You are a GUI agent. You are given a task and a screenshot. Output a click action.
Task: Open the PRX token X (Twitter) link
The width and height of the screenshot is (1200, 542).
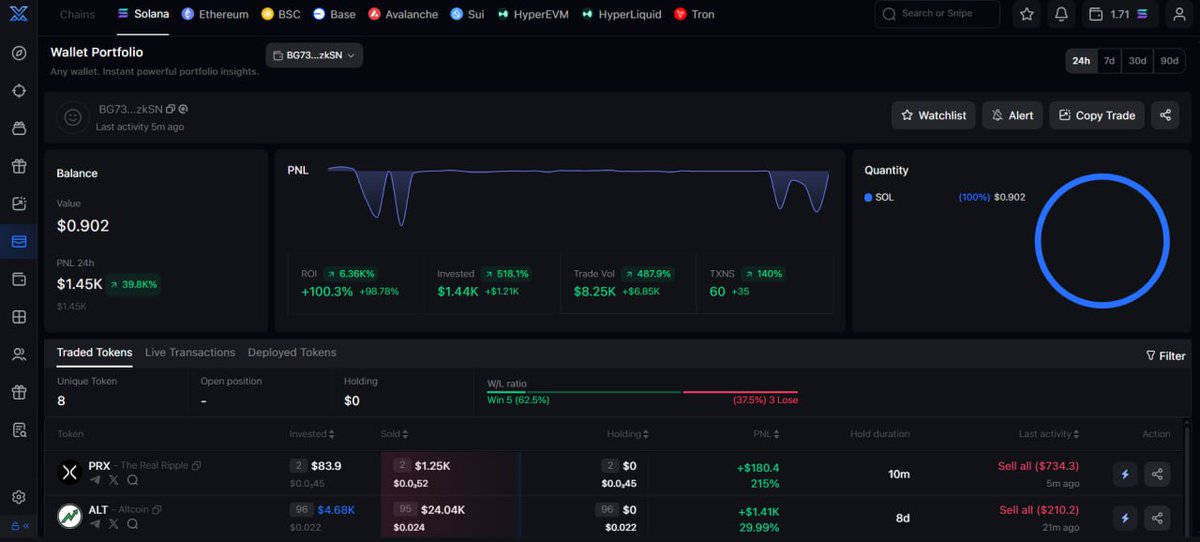click(x=114, y=480)
